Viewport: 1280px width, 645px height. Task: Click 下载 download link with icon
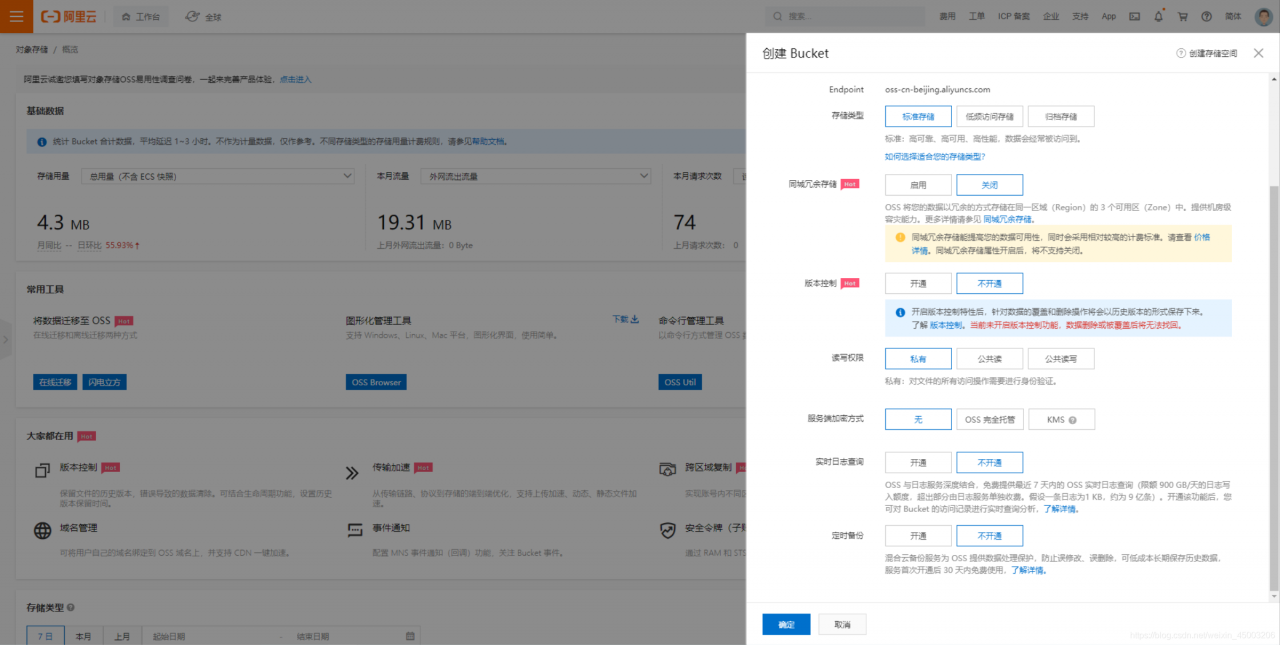click(626, 319)
